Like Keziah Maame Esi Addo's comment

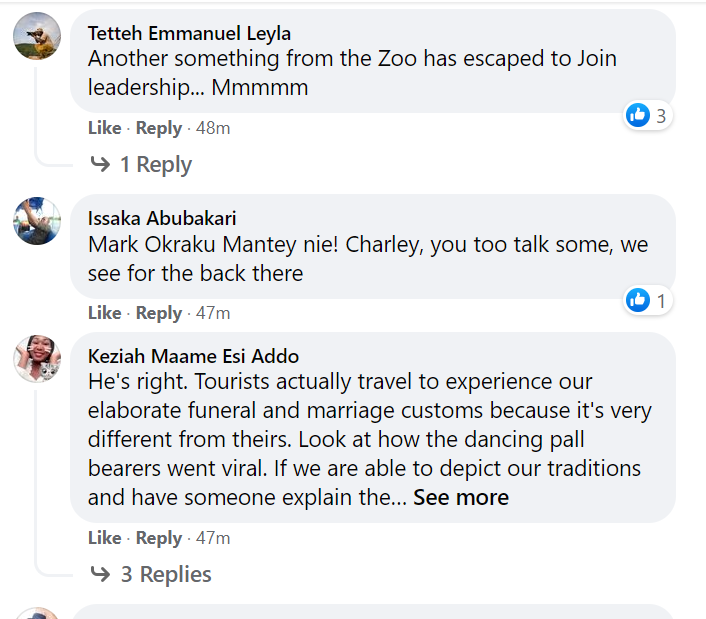(104, 538)
